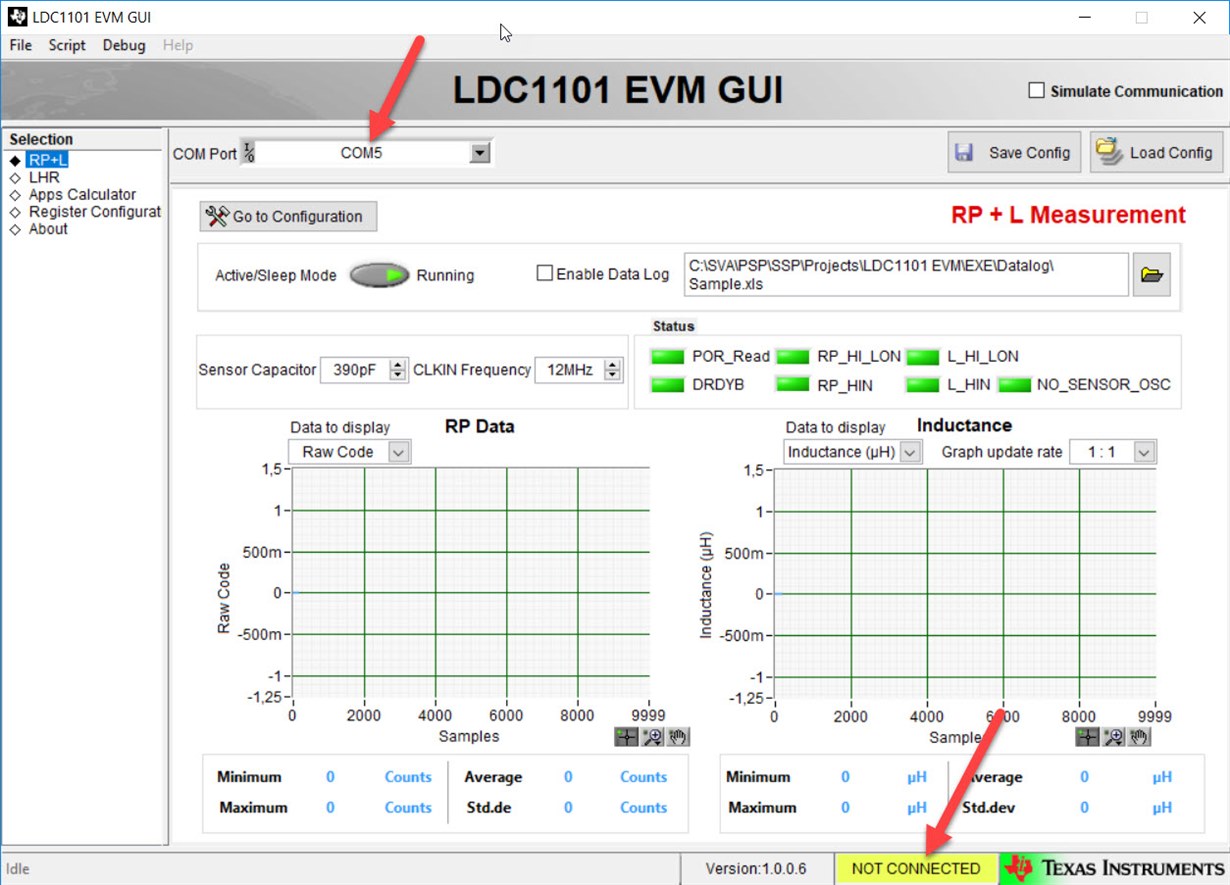Click Load Config button
1230x885 pixels.
point(1157,153)
